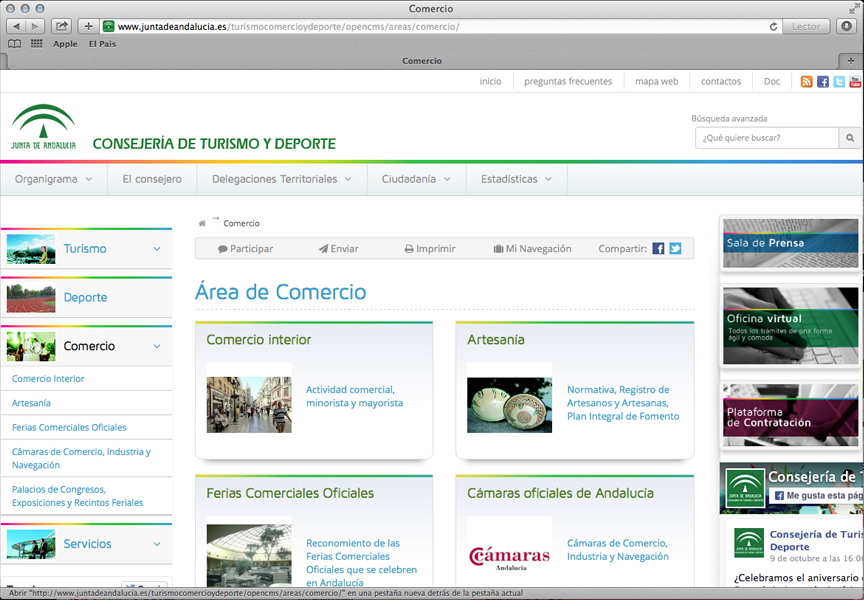This screenshot has height=600, width=864.
Task: Click the home icon in breadcrumb
Action: (x=202, y=224)
